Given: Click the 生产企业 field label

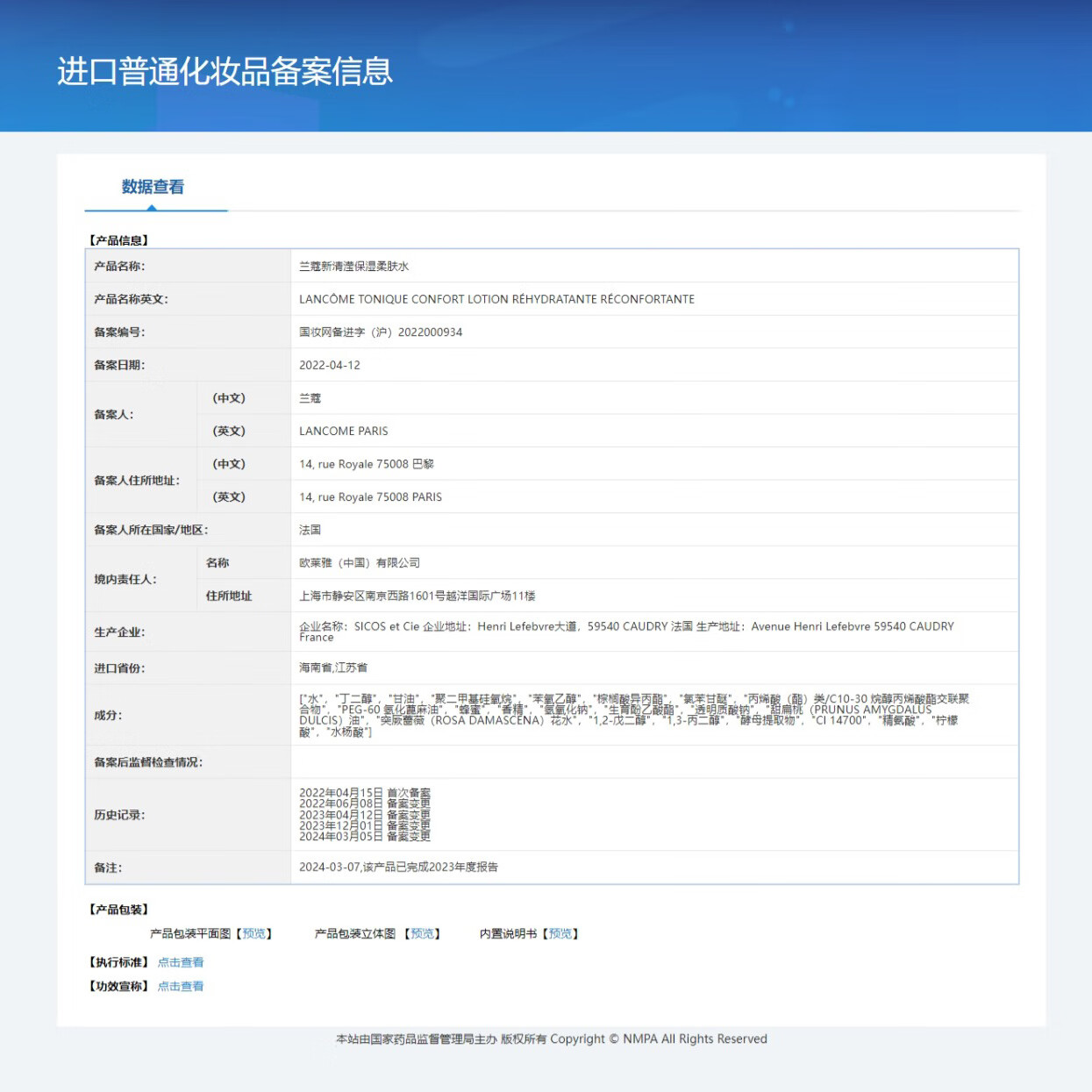Looking at the screenshot, I should (x=119, y=632).
